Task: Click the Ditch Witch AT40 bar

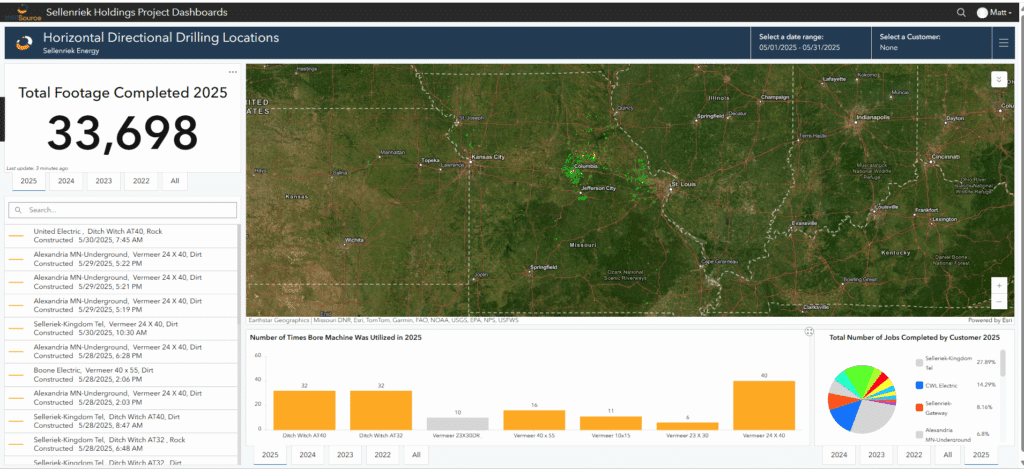Action: click(x=304, y=410)
